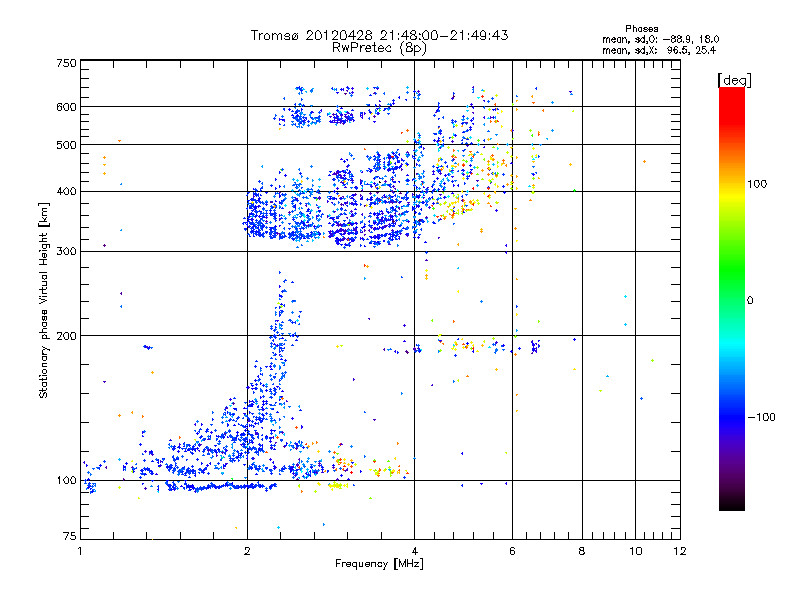Click the "Frequency [MHz]" axis label
800x600 pixels.
coord(379,564)
